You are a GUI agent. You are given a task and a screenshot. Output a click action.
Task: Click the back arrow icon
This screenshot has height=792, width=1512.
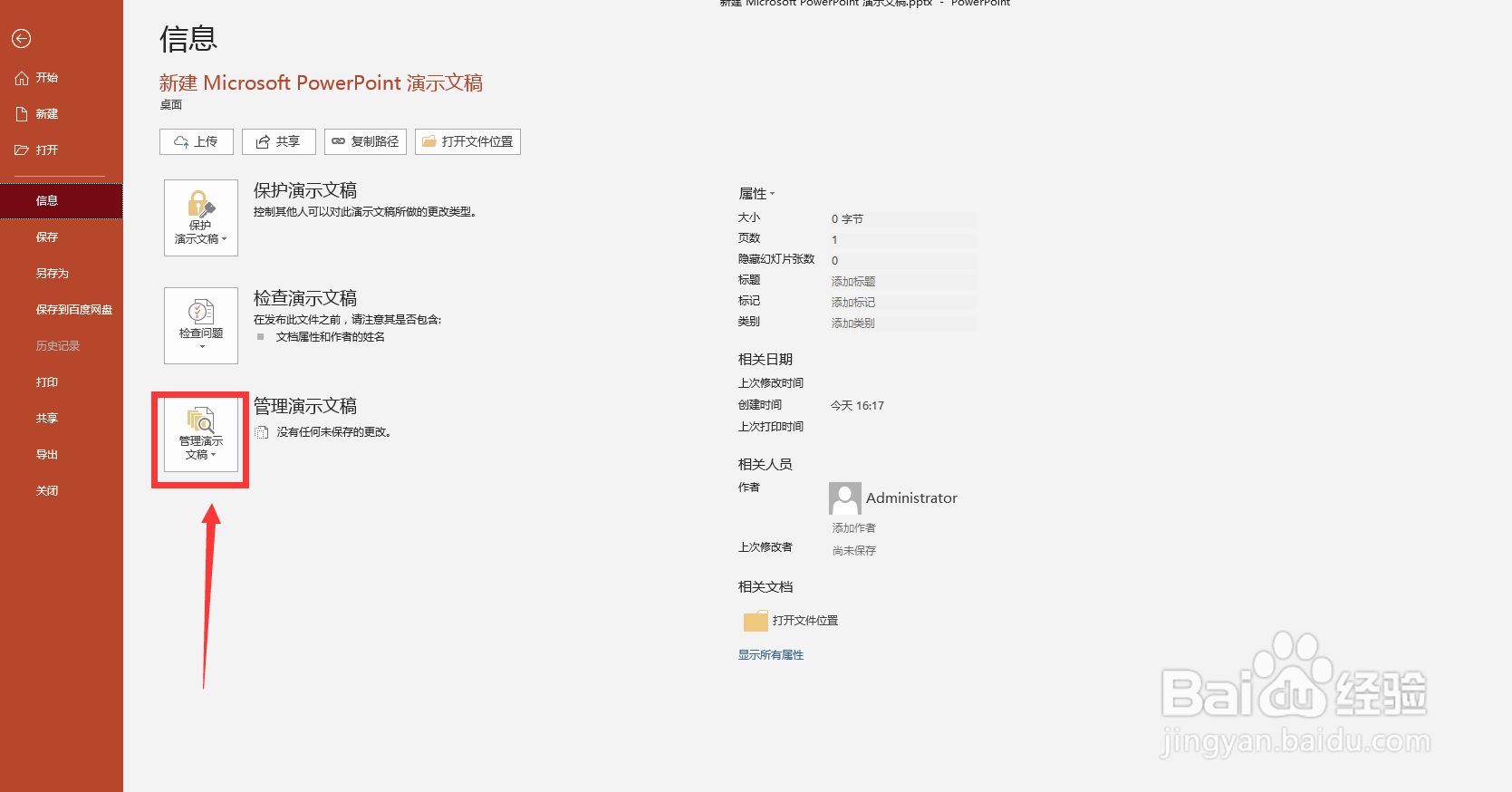(x=22, y=38)
